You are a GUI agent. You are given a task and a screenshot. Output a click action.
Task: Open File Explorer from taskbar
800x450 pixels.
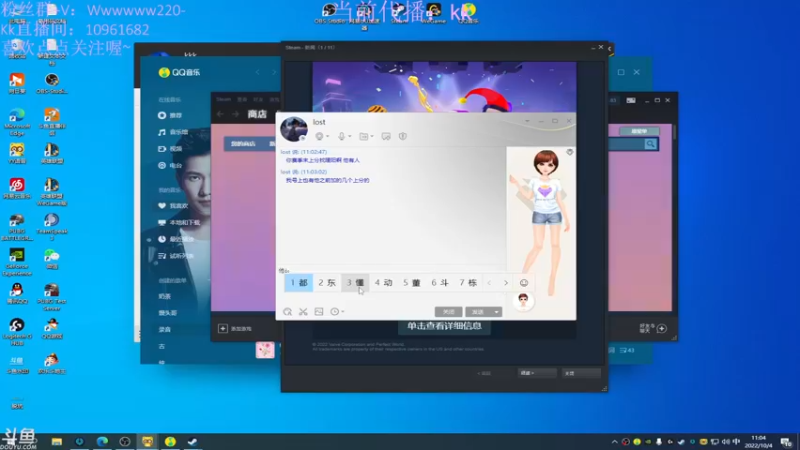[x=57, y=441]
